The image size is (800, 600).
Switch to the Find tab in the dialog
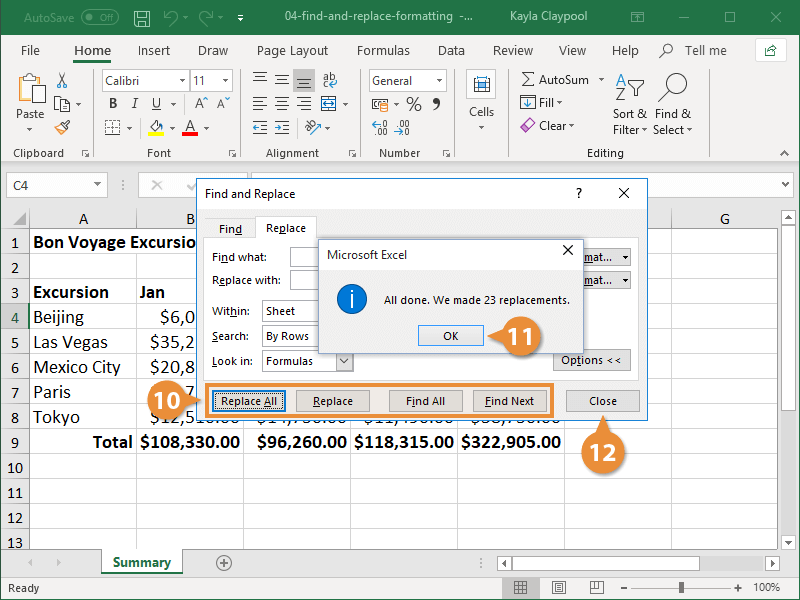point(230,228)
